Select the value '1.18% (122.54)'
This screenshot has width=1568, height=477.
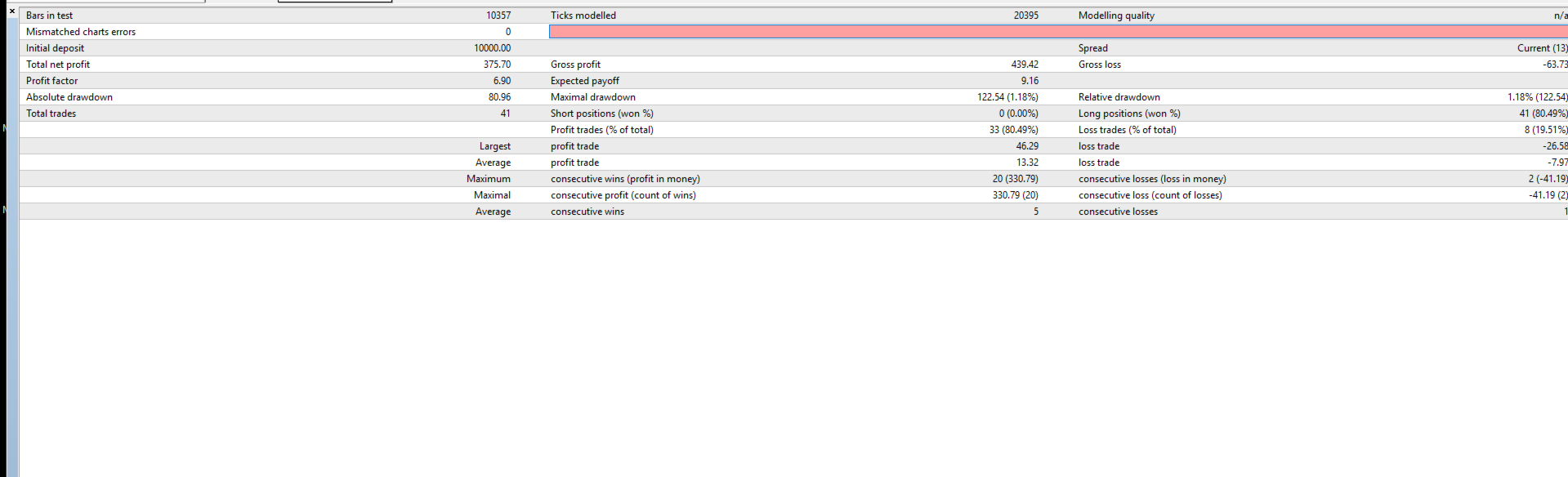click(1538, 97)
